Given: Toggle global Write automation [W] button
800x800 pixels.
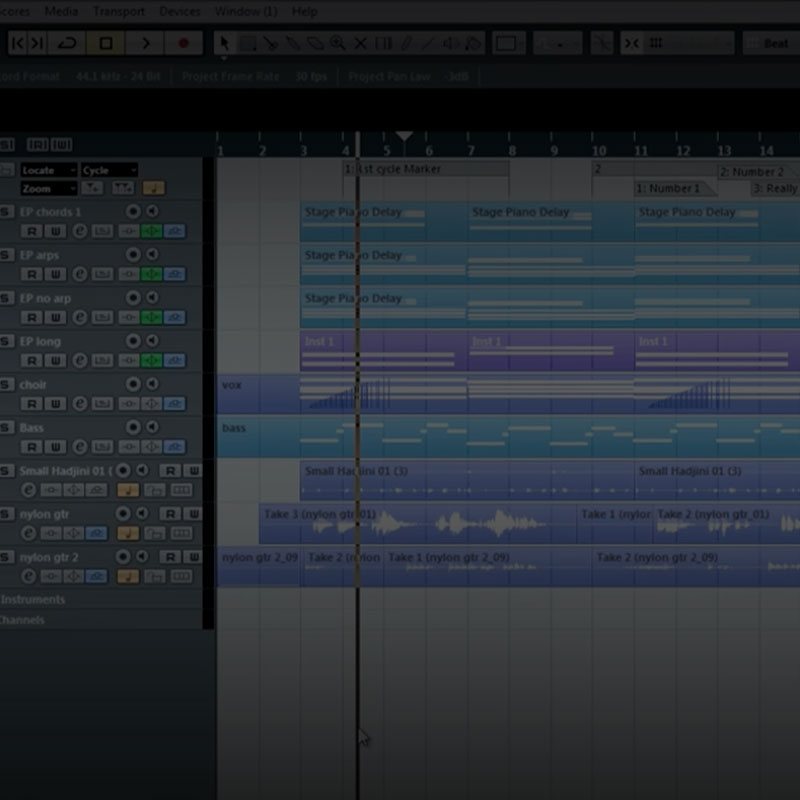Looking at the screenshot, I should tap(61, 145).
